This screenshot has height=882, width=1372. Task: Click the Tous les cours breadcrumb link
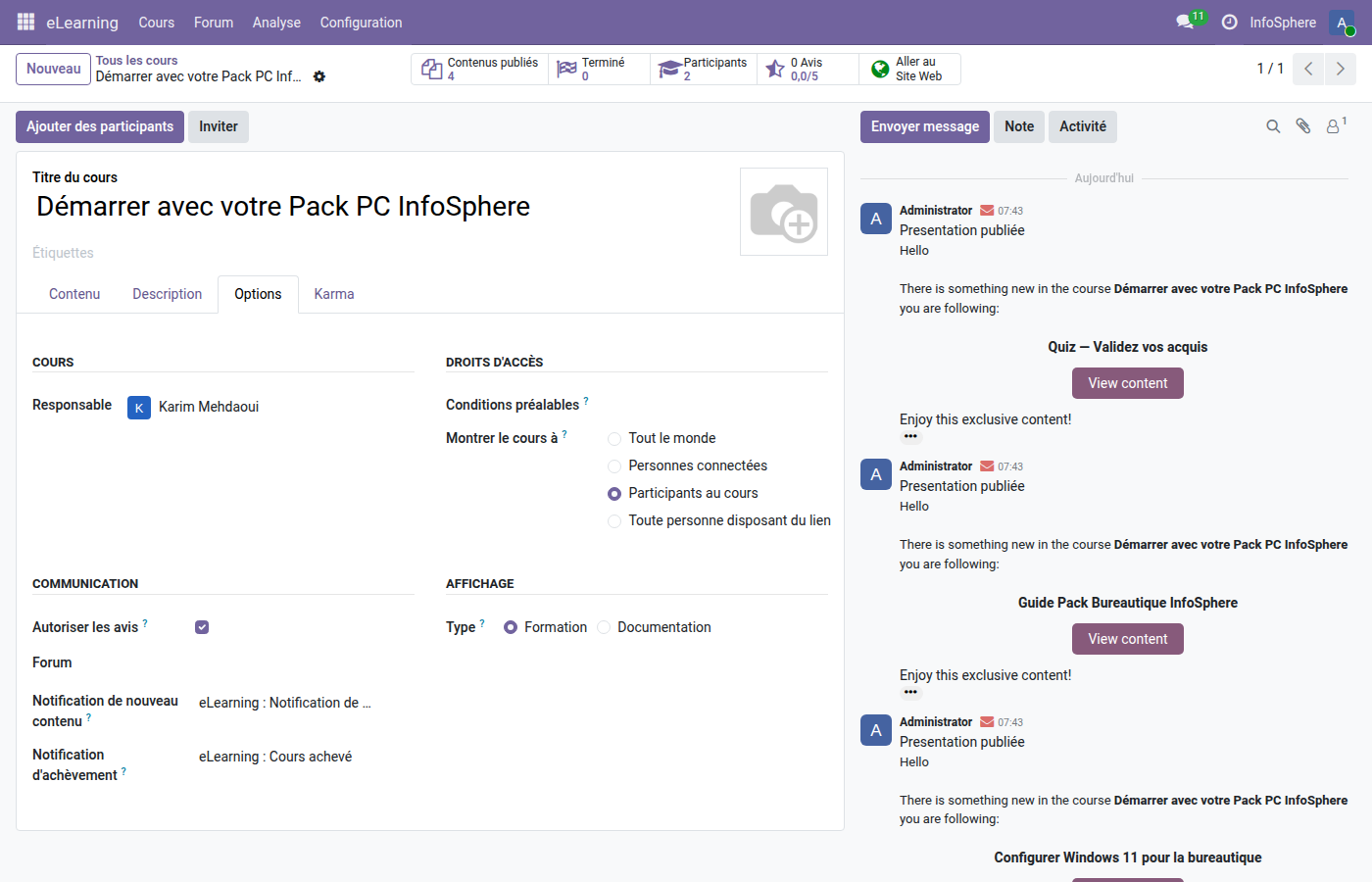[136, 60]
